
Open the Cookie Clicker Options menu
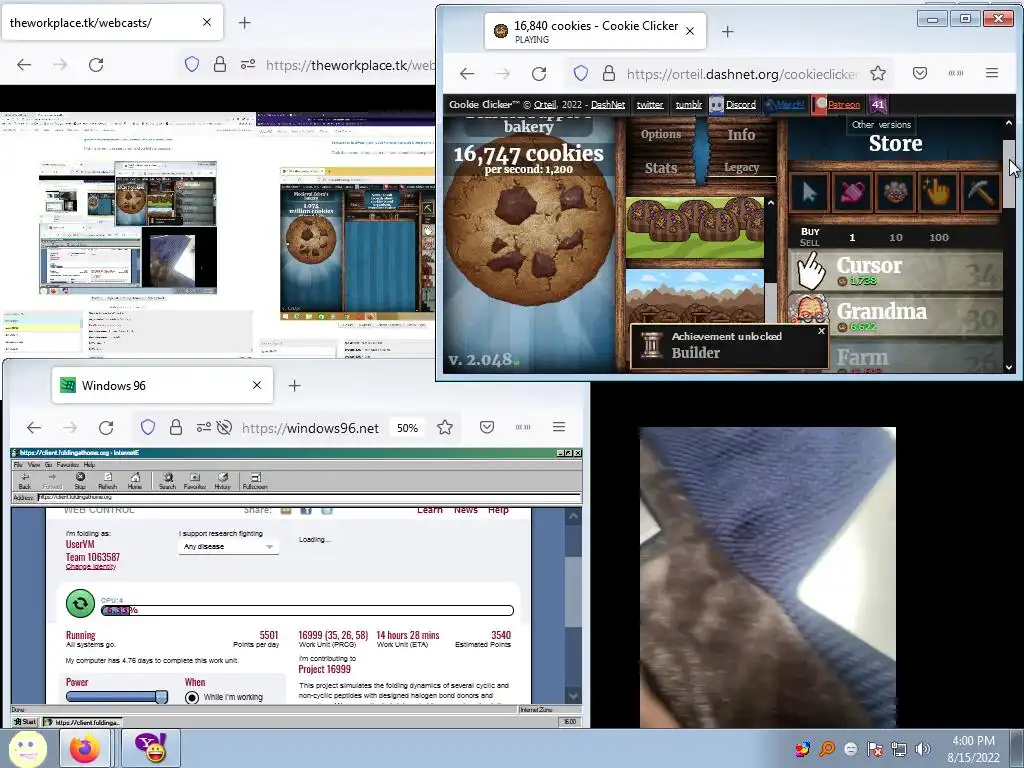pos(661,135)
